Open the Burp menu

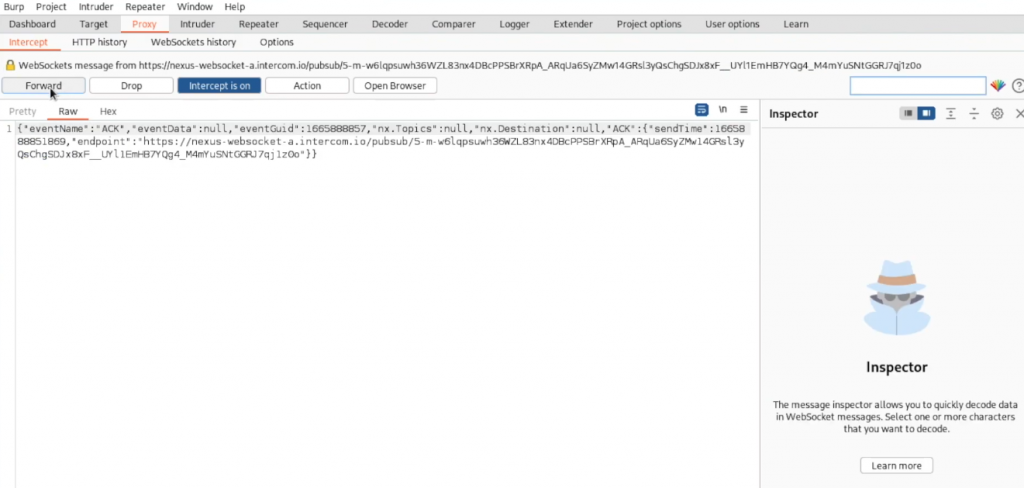14,7
